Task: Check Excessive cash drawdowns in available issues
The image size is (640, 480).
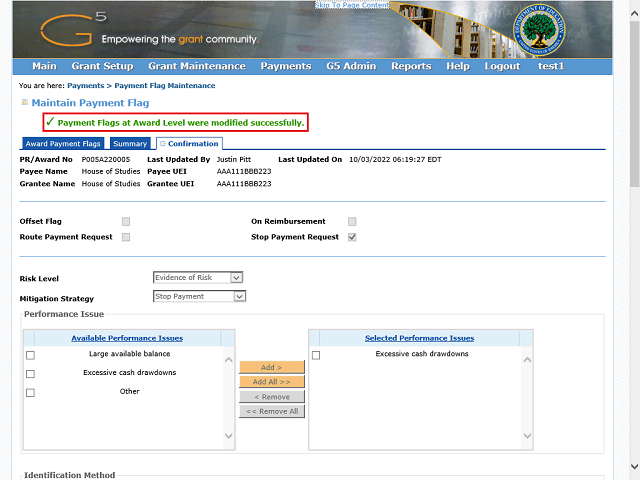Action: coord(30,374)
